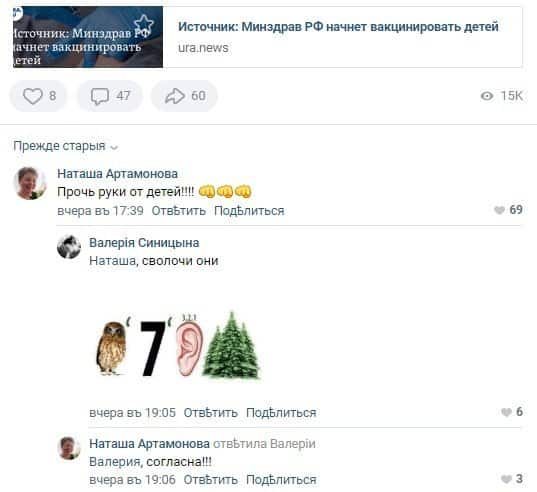Viewport: 537px width, 492px height.
Task: Share the comment posted at 17:39
Action: point(249,211)
